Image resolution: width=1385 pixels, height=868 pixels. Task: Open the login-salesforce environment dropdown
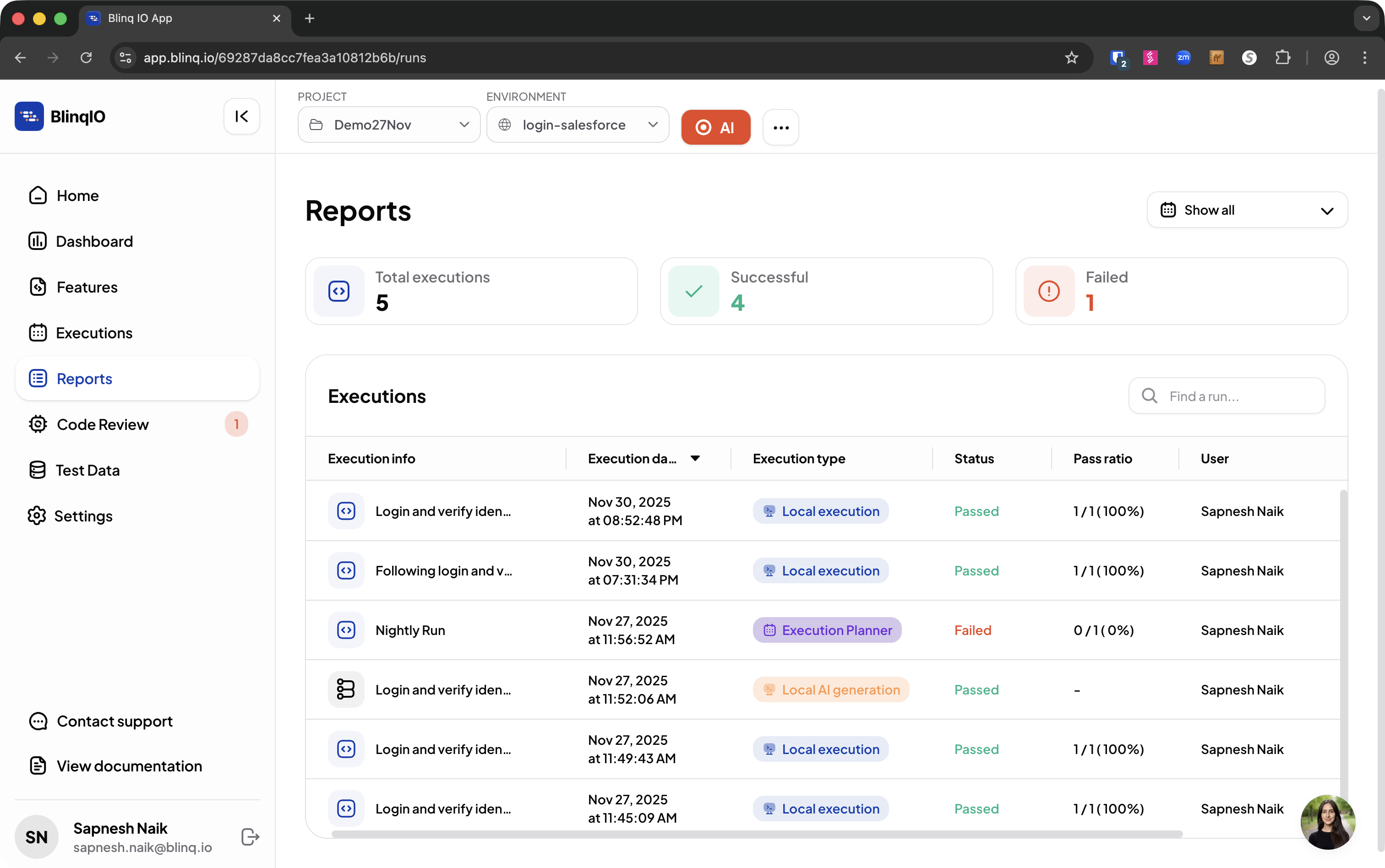click(x=577, y=125)
